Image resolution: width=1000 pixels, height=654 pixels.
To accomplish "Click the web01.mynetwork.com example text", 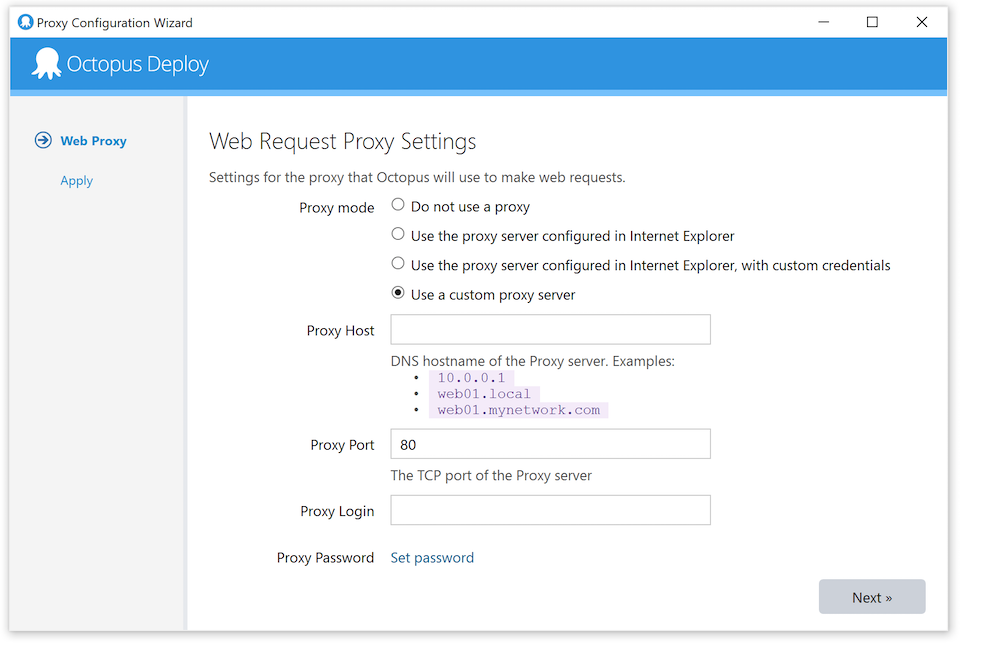I will (518, 410).
